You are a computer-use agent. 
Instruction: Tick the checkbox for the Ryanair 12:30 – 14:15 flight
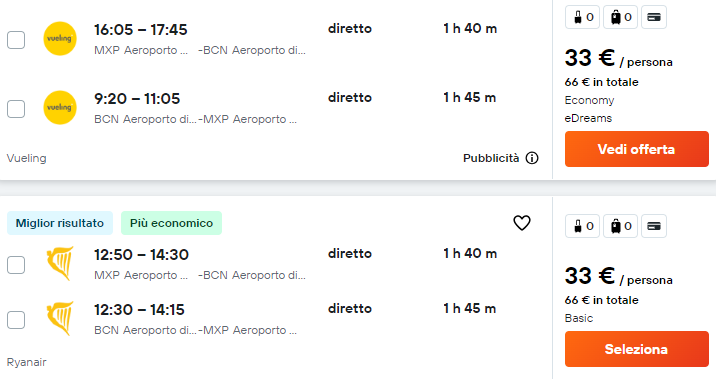[16, 320]
